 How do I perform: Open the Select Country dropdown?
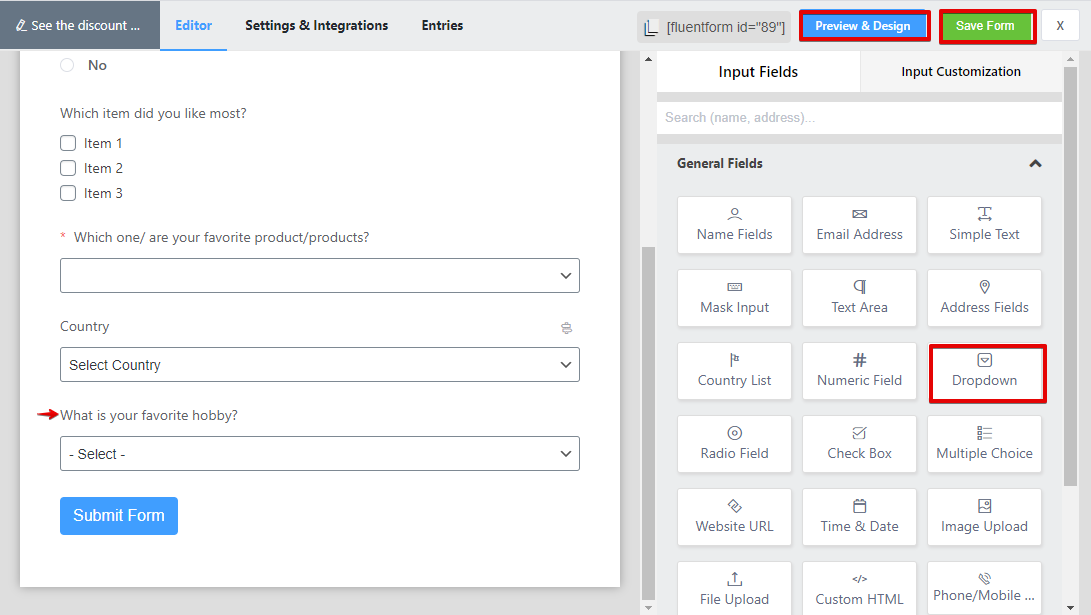tap(320, 365)
